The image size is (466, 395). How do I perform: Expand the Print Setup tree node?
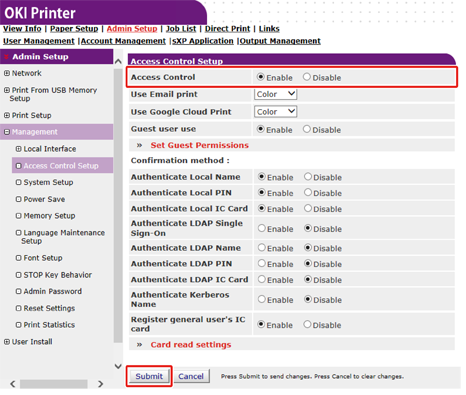tap(7, 115)
